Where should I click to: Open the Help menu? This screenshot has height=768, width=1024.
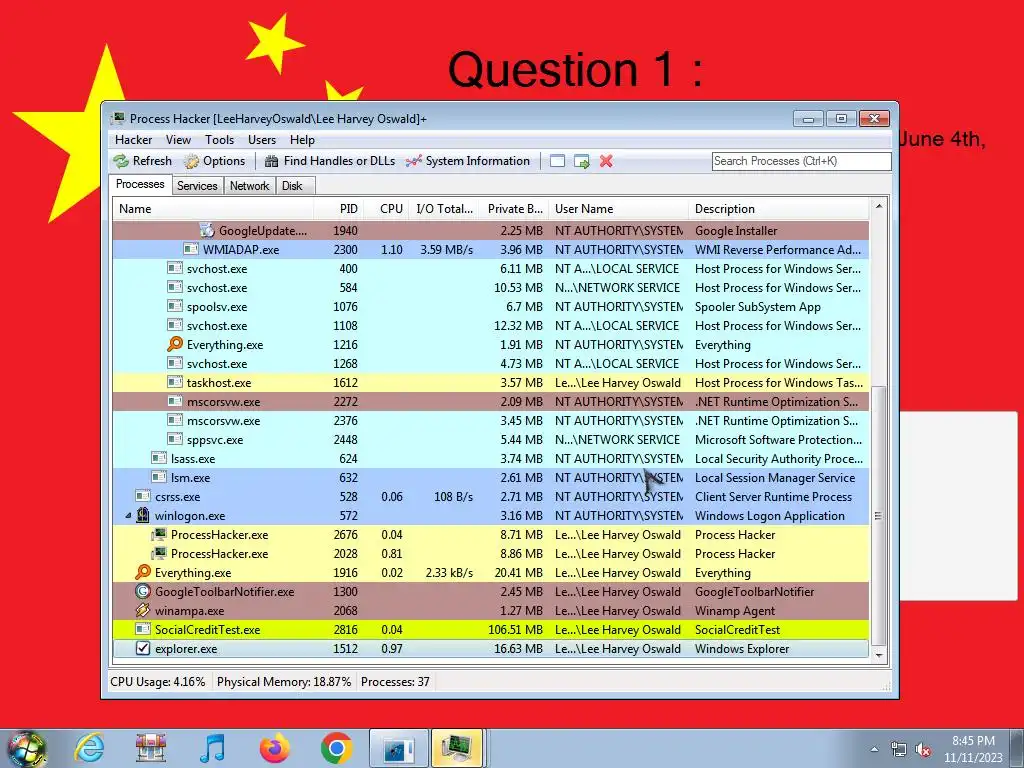pyautogui.click(x=302, y=140)
